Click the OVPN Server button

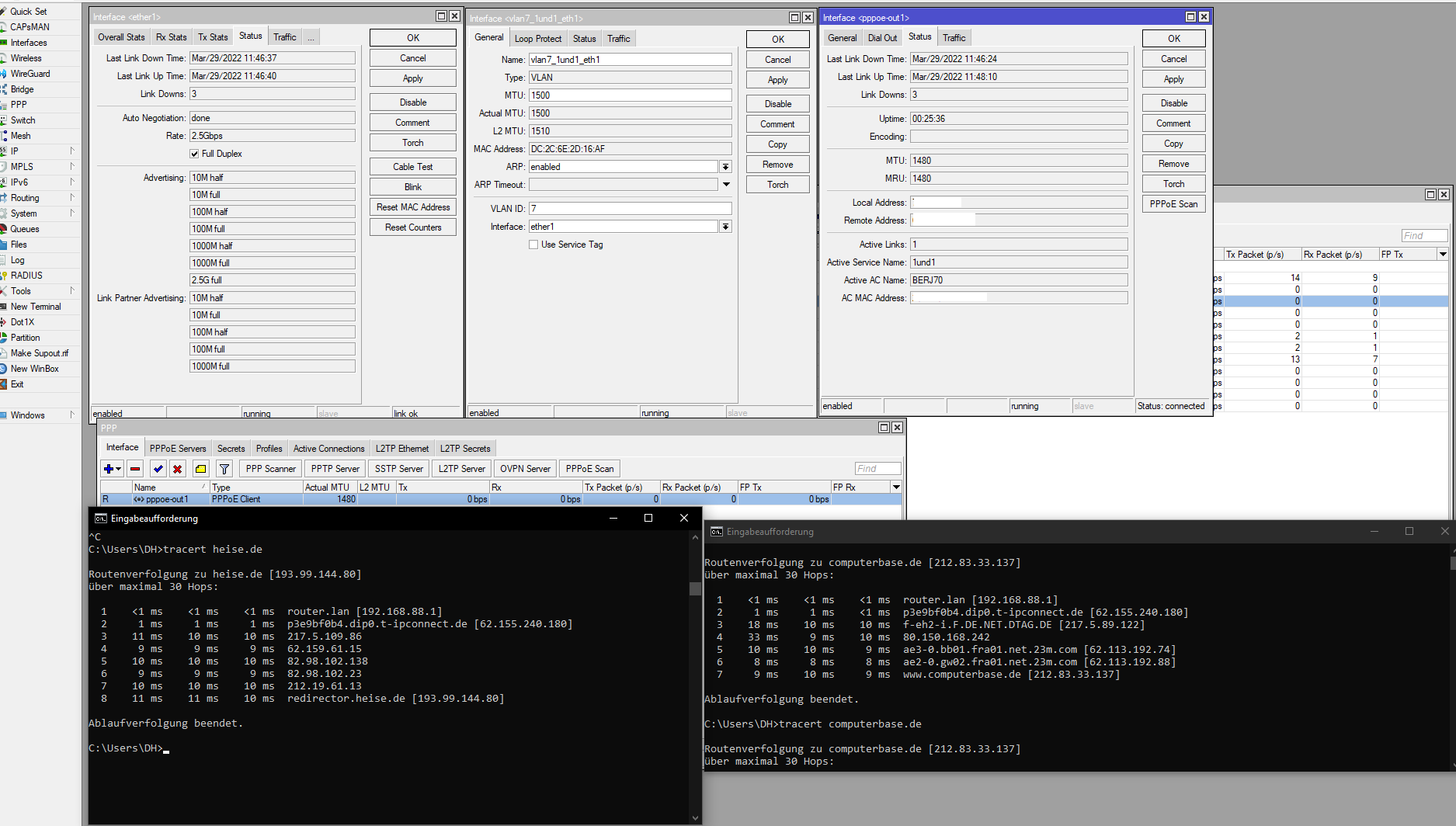pos(525,469)
